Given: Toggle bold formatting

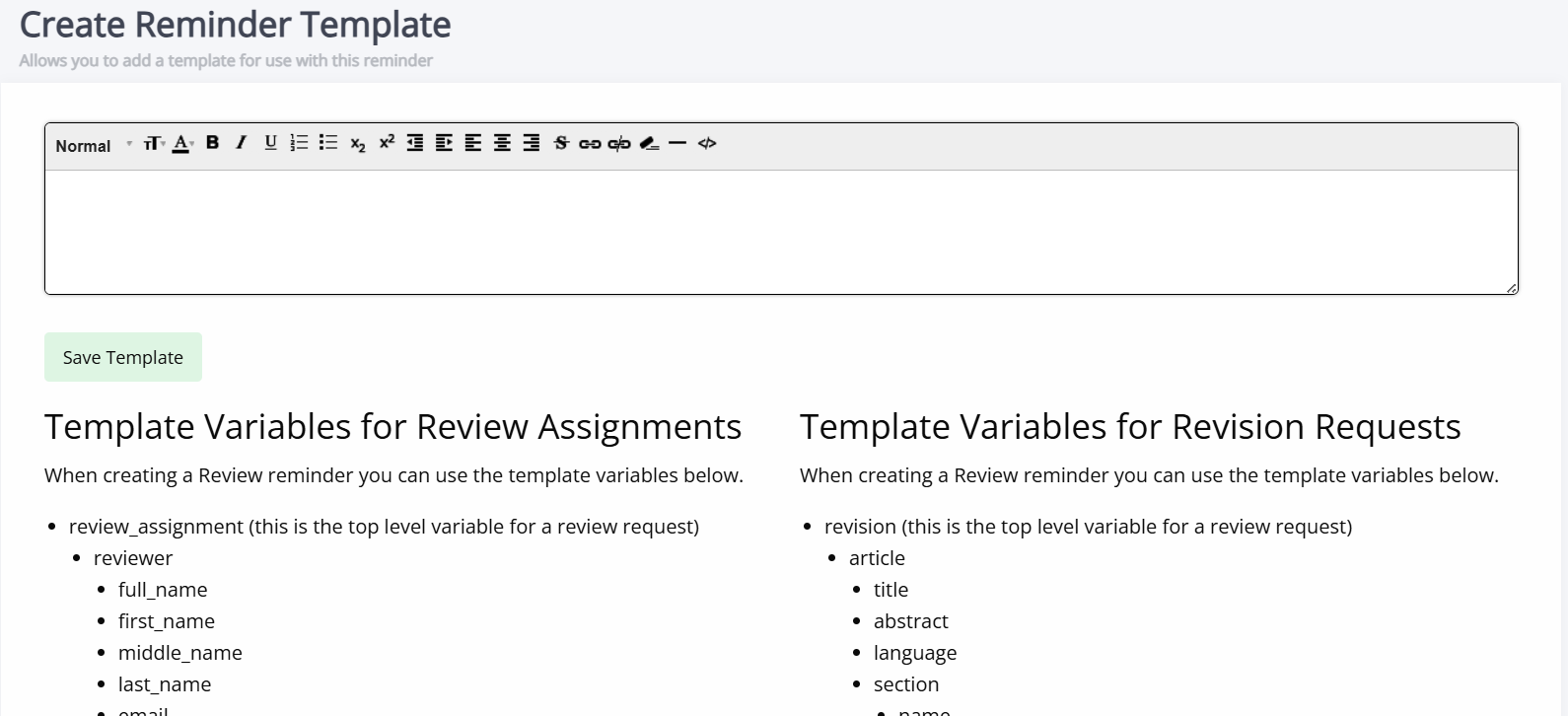Looking at the screenshot, I should click(212, 143).
